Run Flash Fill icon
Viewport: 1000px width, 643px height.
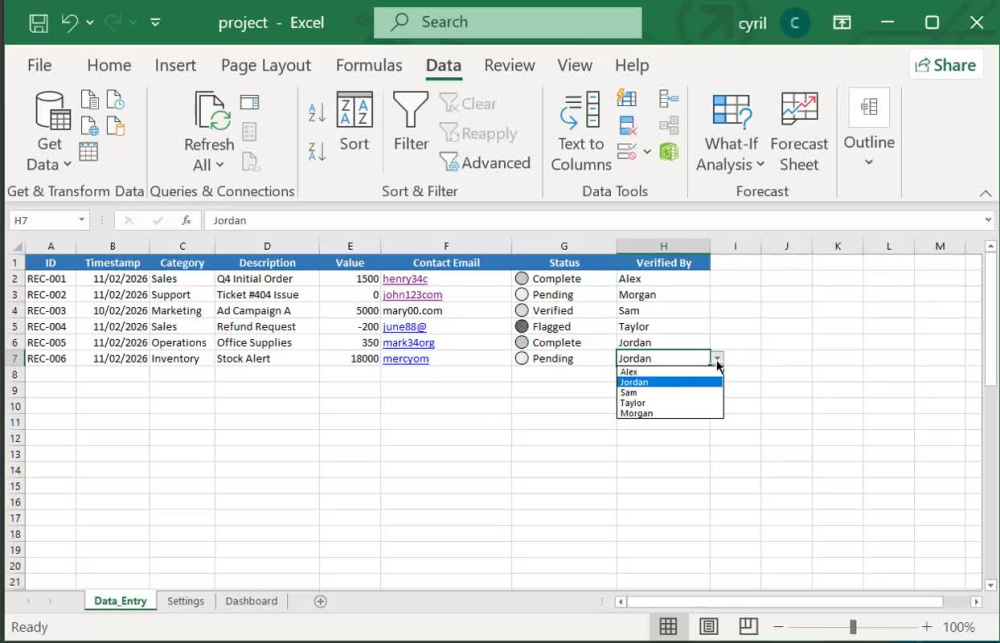click(x=627, y=98)
